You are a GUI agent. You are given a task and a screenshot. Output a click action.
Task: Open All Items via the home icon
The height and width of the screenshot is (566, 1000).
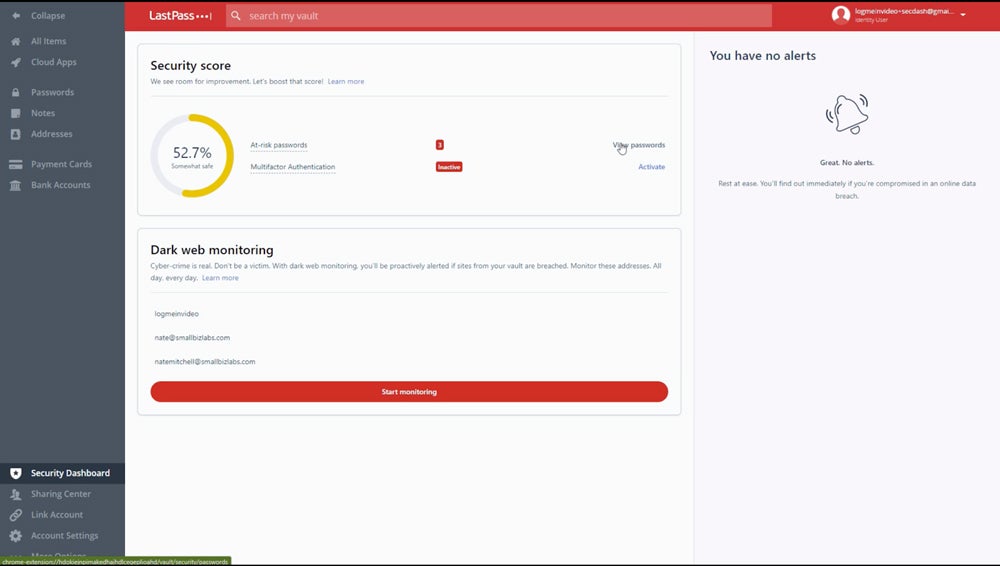pos(15,42)
